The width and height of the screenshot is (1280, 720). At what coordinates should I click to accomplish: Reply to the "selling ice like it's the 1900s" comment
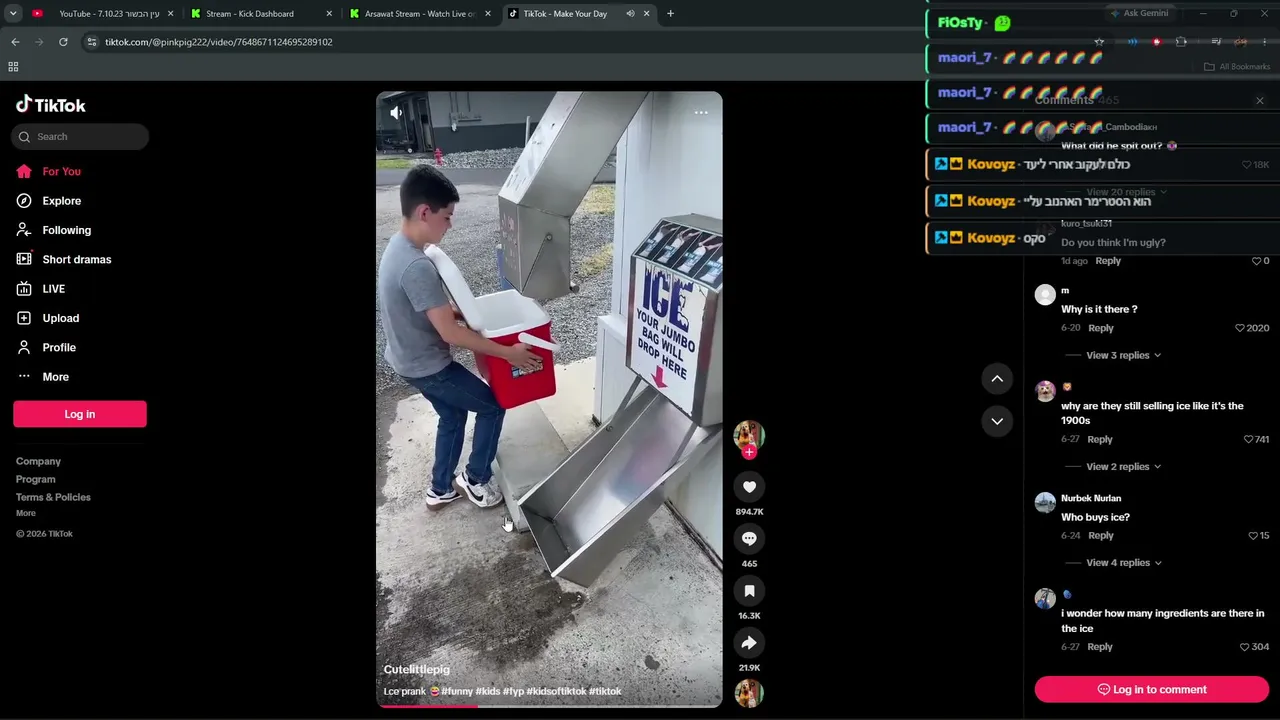(1100, 440)
